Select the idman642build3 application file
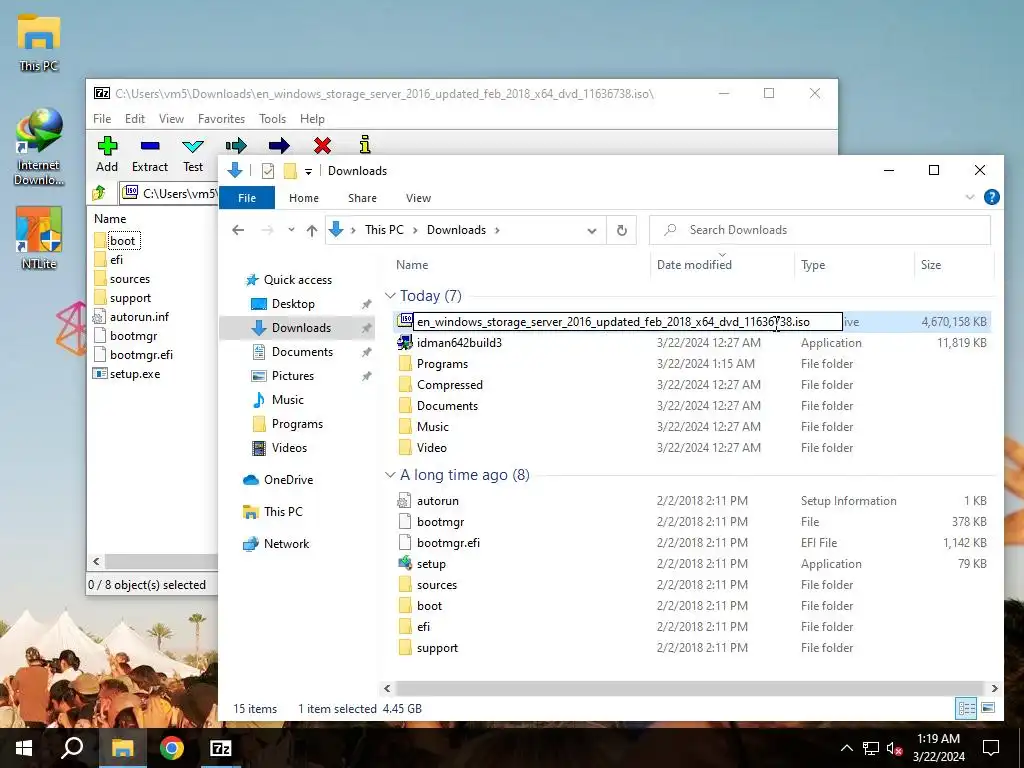This screenshot has width=1024, height=768. click(459, 343)
